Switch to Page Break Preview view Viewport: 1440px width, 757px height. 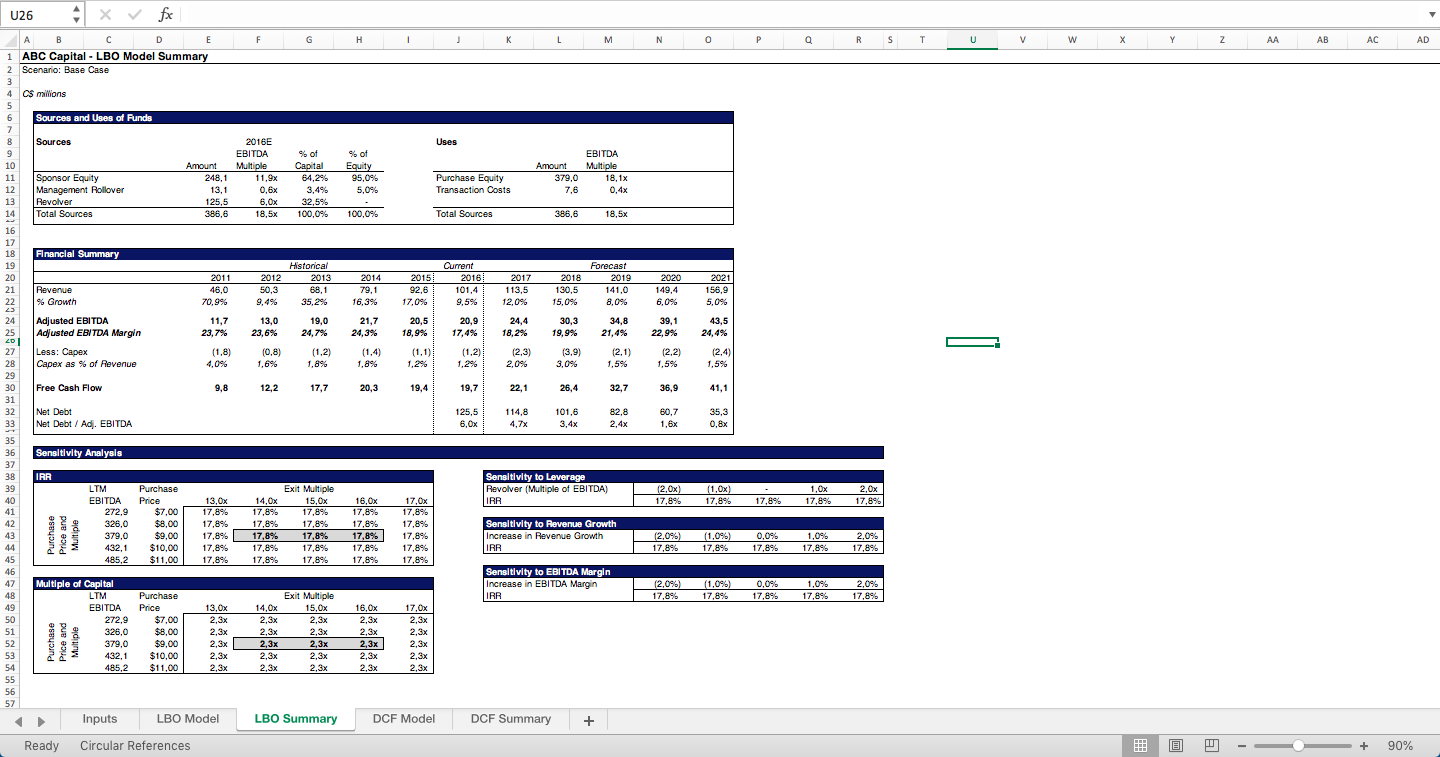click(1211, 746)
